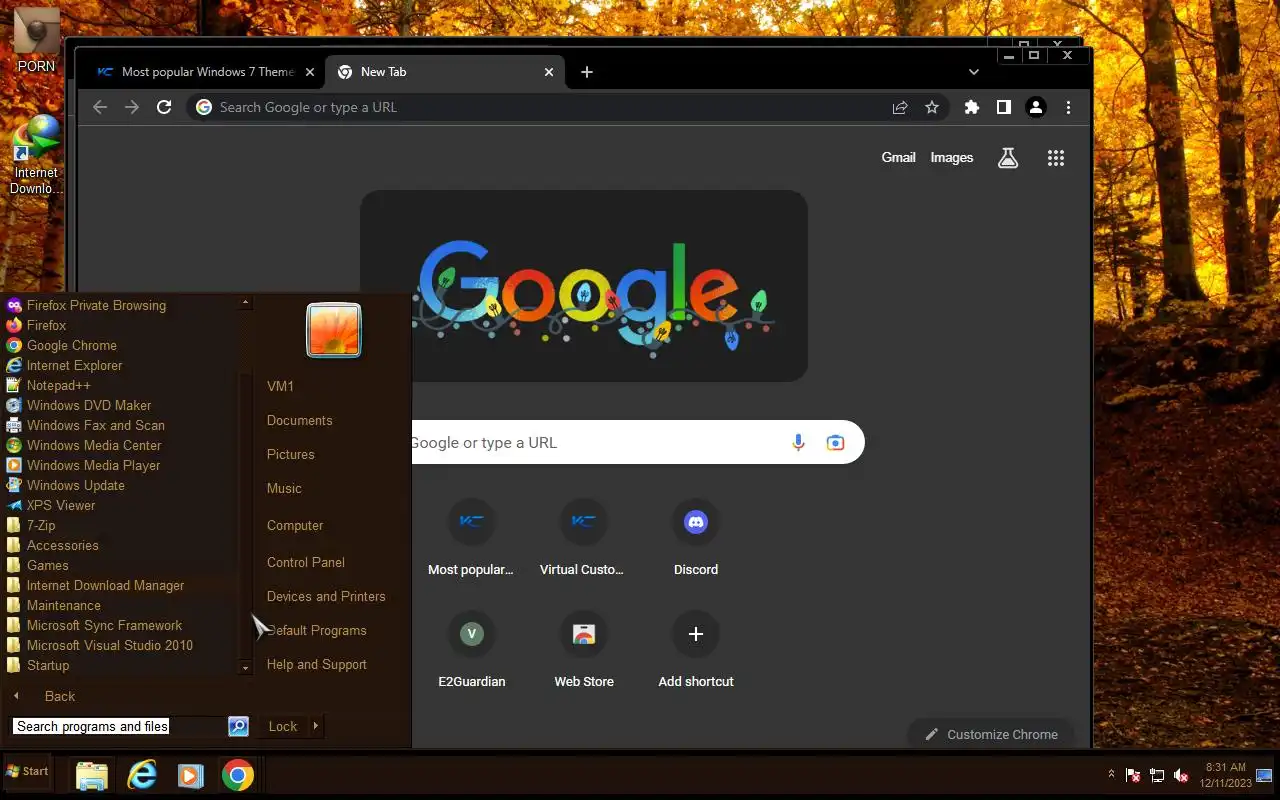Screen dimensions: 1280x800
Task: Click the Add shortcut tile
Action: click(x=696, y=652)
